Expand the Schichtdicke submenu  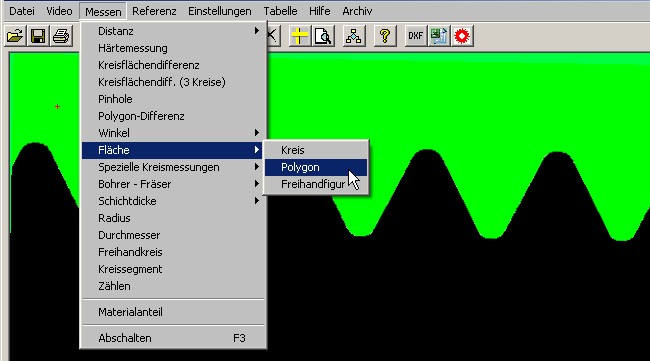click(x=172, y=201)
